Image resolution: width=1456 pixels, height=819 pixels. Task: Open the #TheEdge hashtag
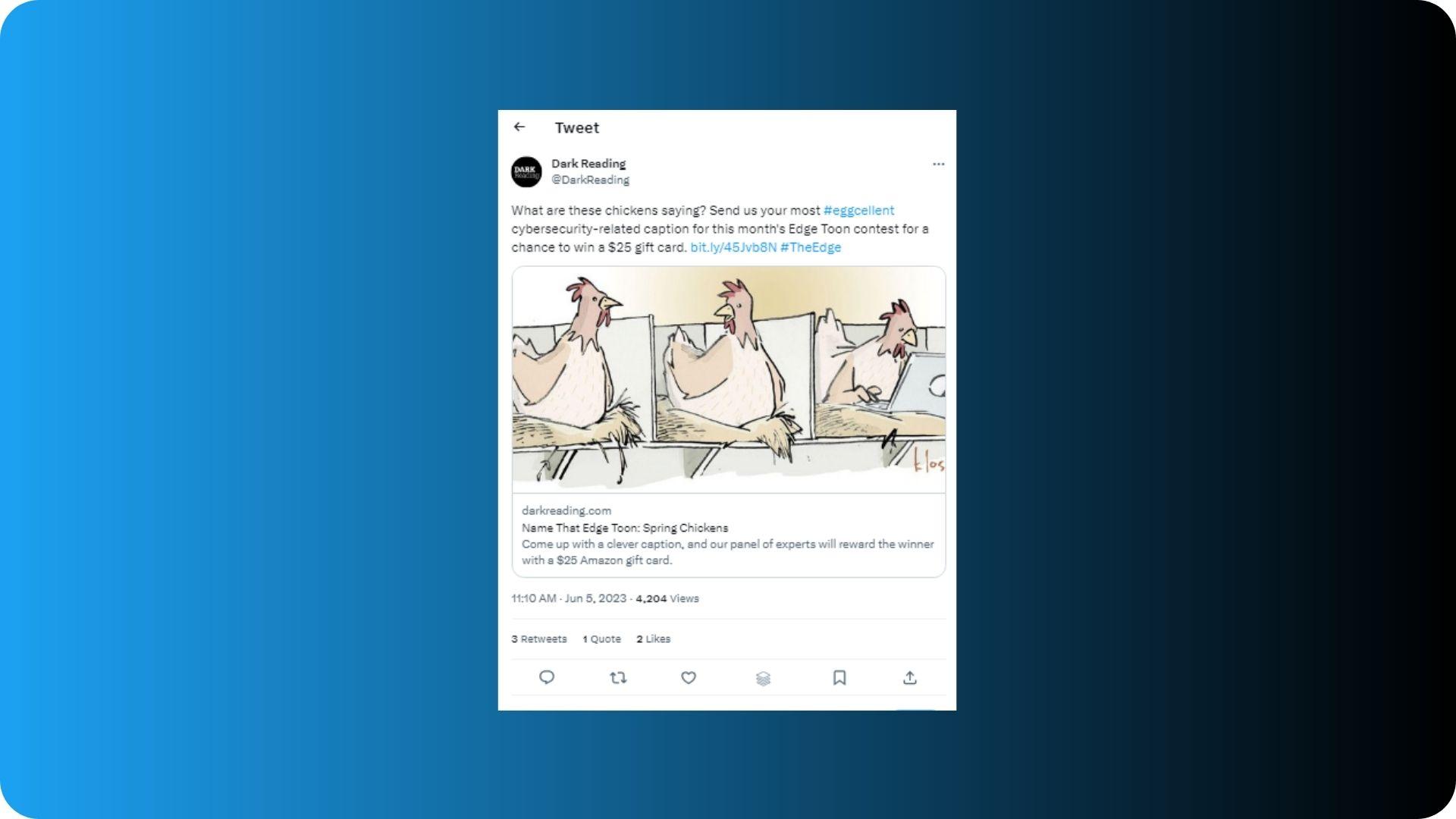click(x=811, y=247)
